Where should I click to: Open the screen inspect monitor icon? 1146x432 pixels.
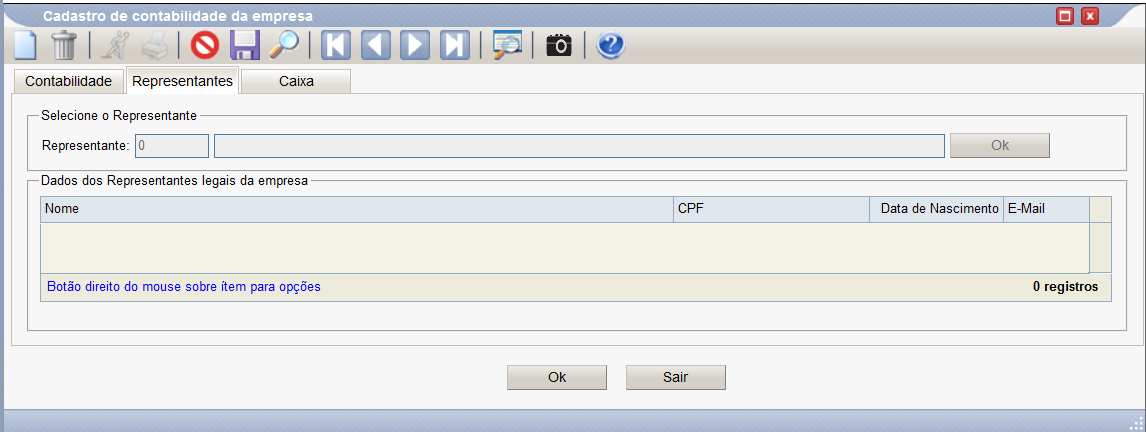click(507, 46)
